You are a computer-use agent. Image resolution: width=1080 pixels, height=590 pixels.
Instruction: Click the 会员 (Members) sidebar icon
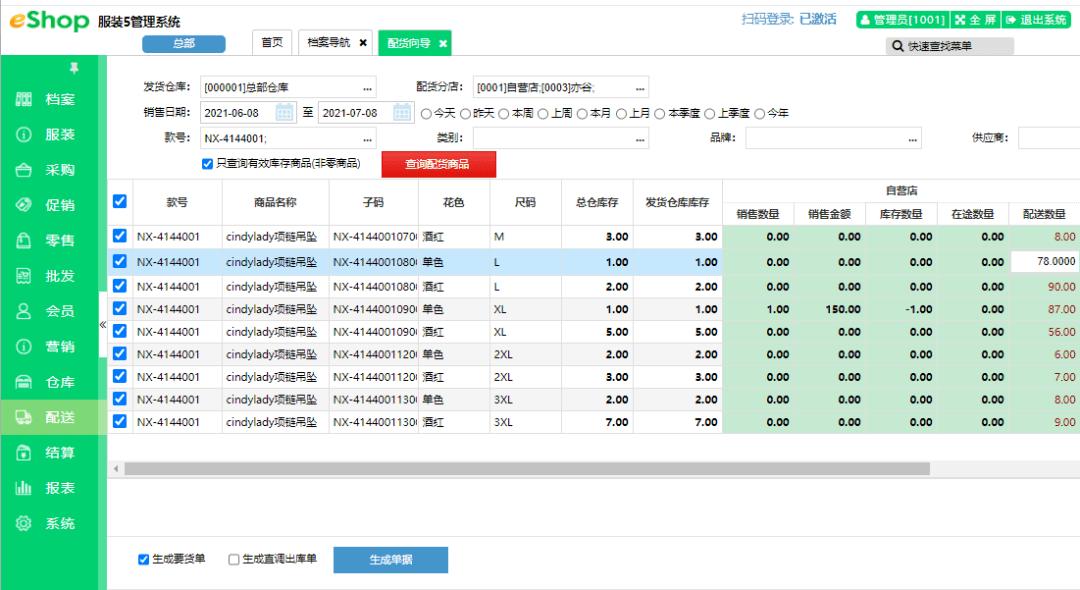click(47, 311)
